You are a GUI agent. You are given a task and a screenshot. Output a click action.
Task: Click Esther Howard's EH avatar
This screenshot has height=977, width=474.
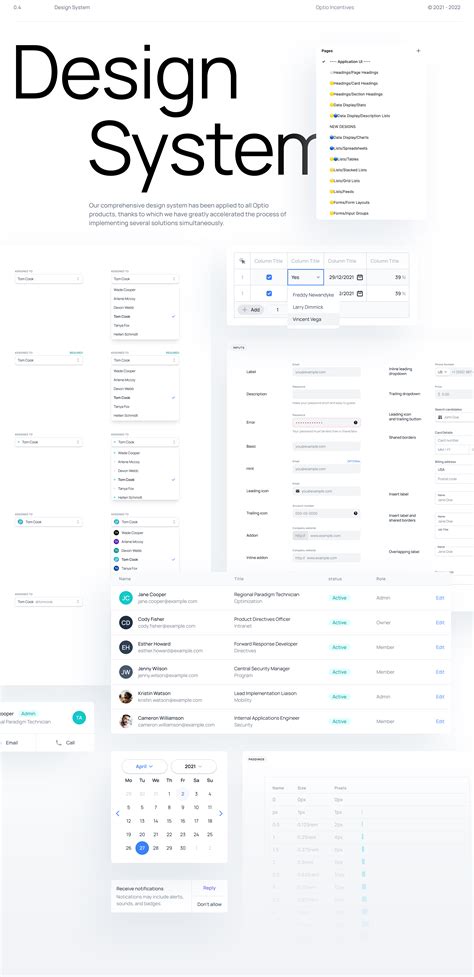click(126, 647)
